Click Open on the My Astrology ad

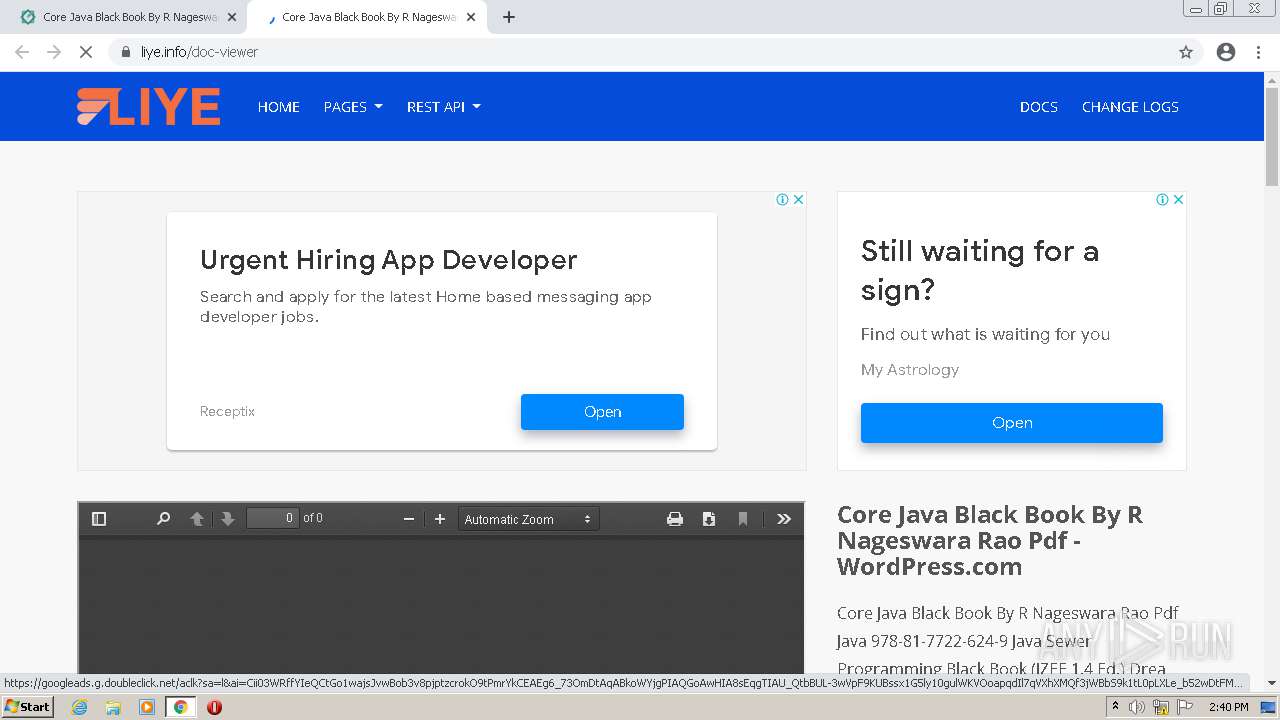pos(1012,423)
